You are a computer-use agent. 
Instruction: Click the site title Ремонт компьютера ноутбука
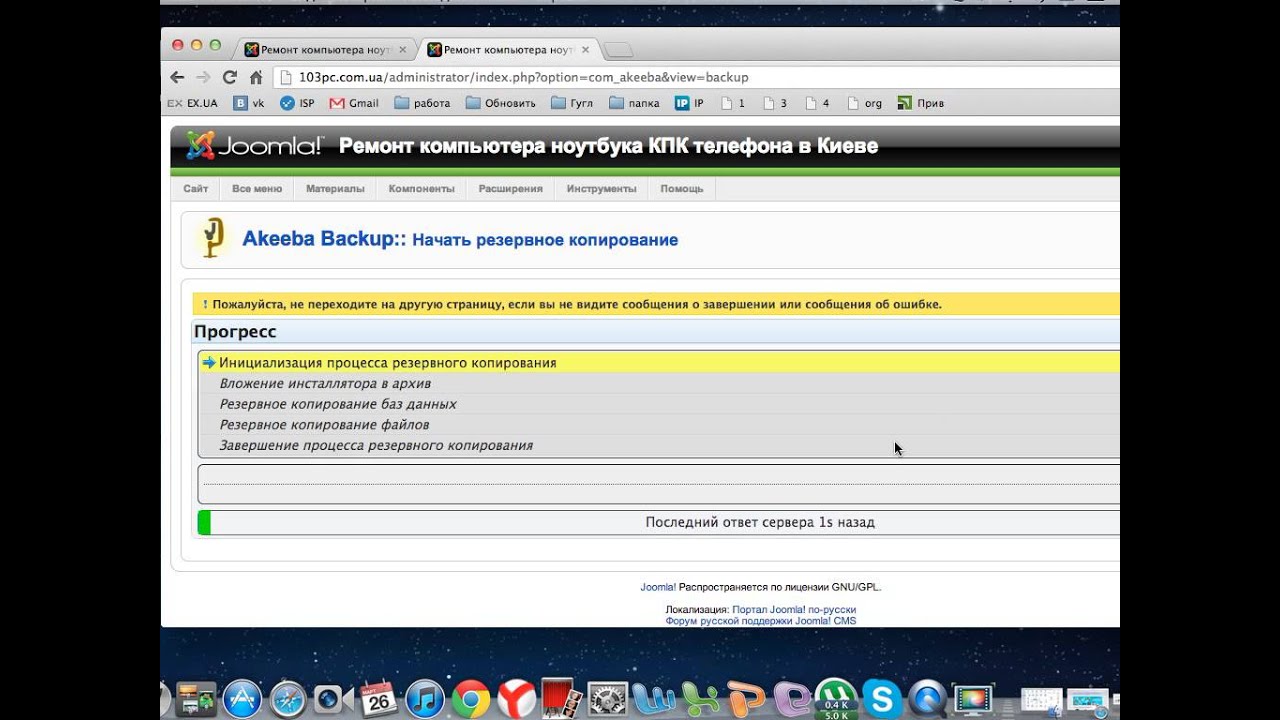(x=608, y=146)
